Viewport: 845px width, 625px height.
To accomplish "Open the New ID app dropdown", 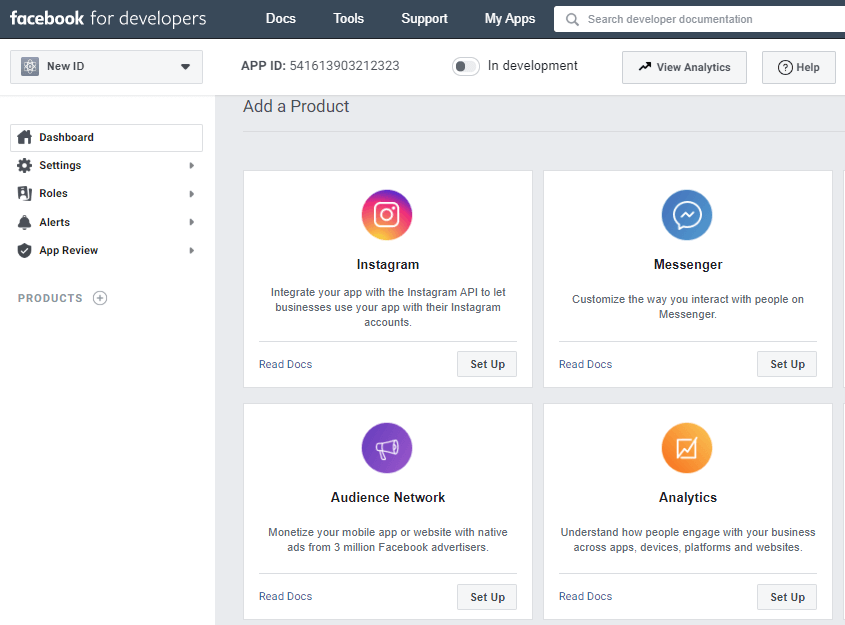I will [106, 67].
